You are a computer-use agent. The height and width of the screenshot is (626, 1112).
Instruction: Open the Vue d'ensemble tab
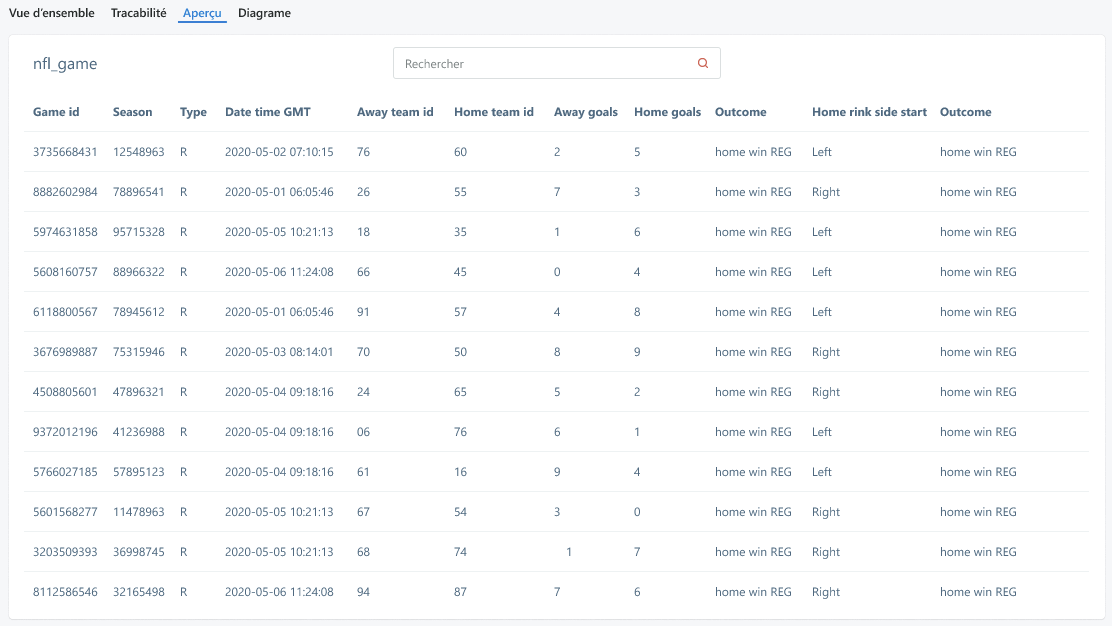tap(52, 13)
